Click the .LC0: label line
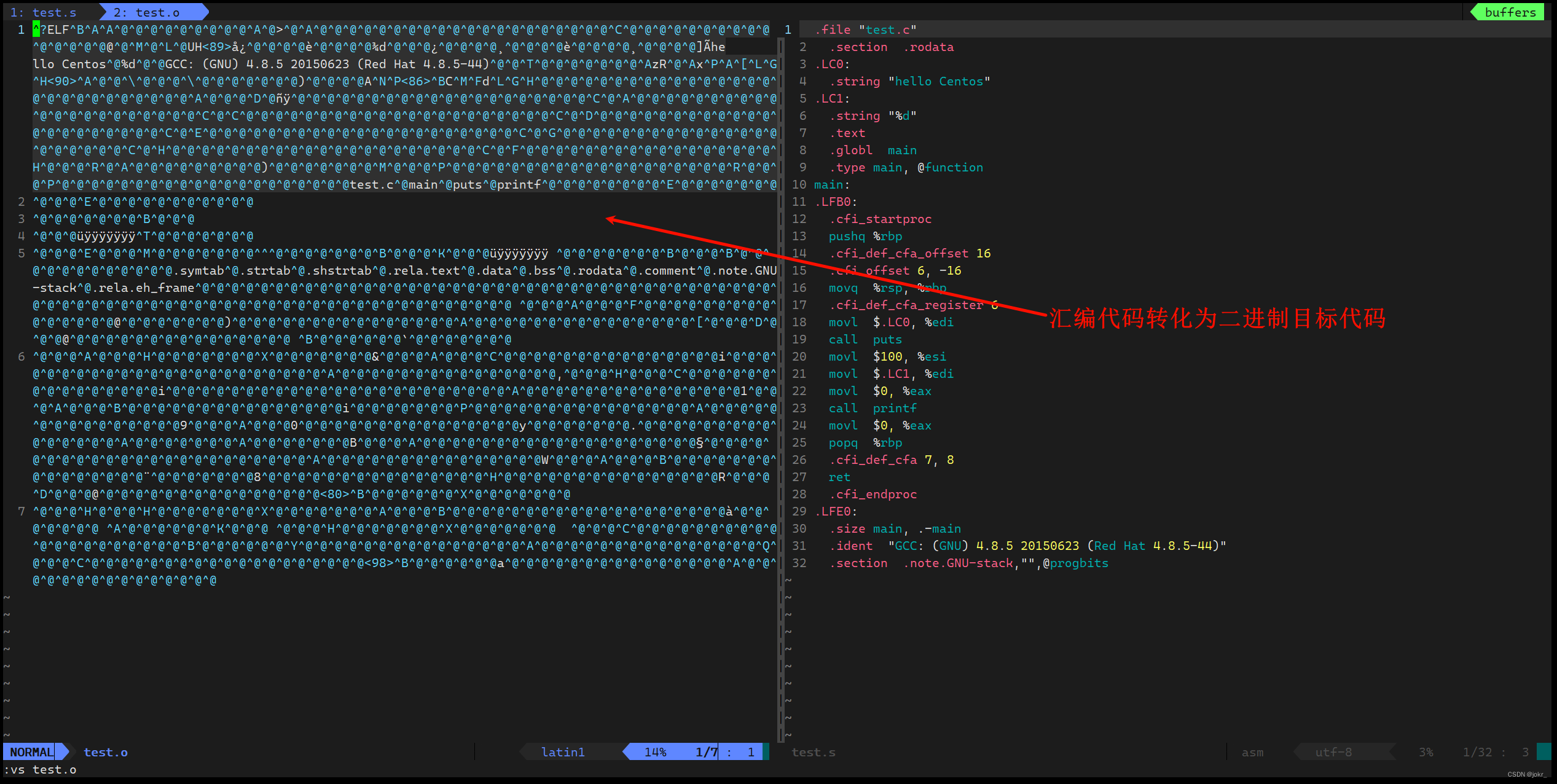 (833, 64)
